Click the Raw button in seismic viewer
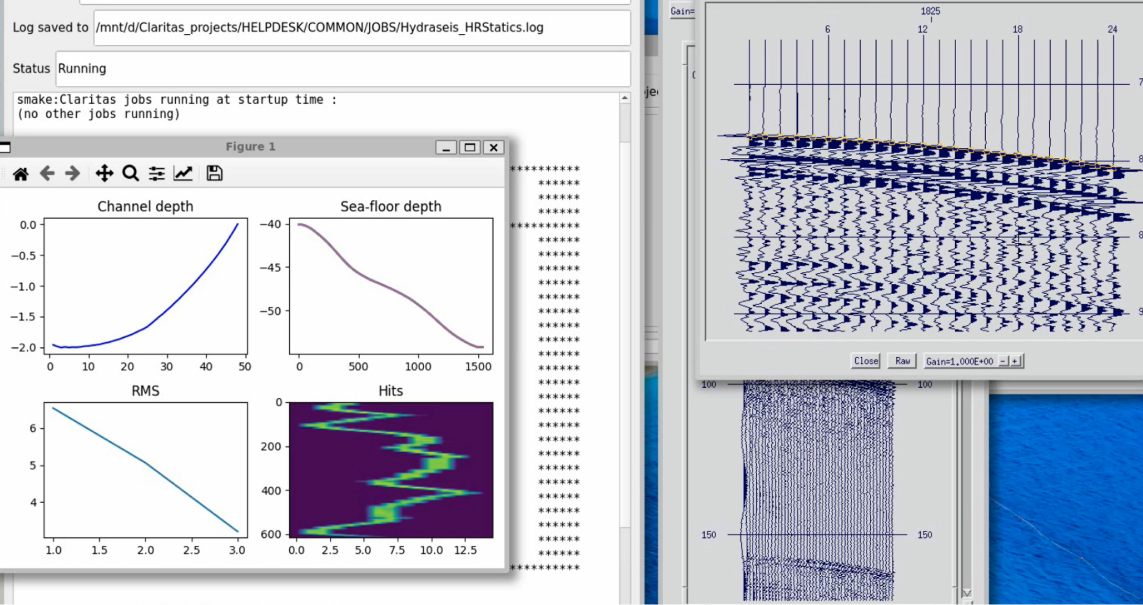This screenshot has height=605, width=1143. coord(901,361)
